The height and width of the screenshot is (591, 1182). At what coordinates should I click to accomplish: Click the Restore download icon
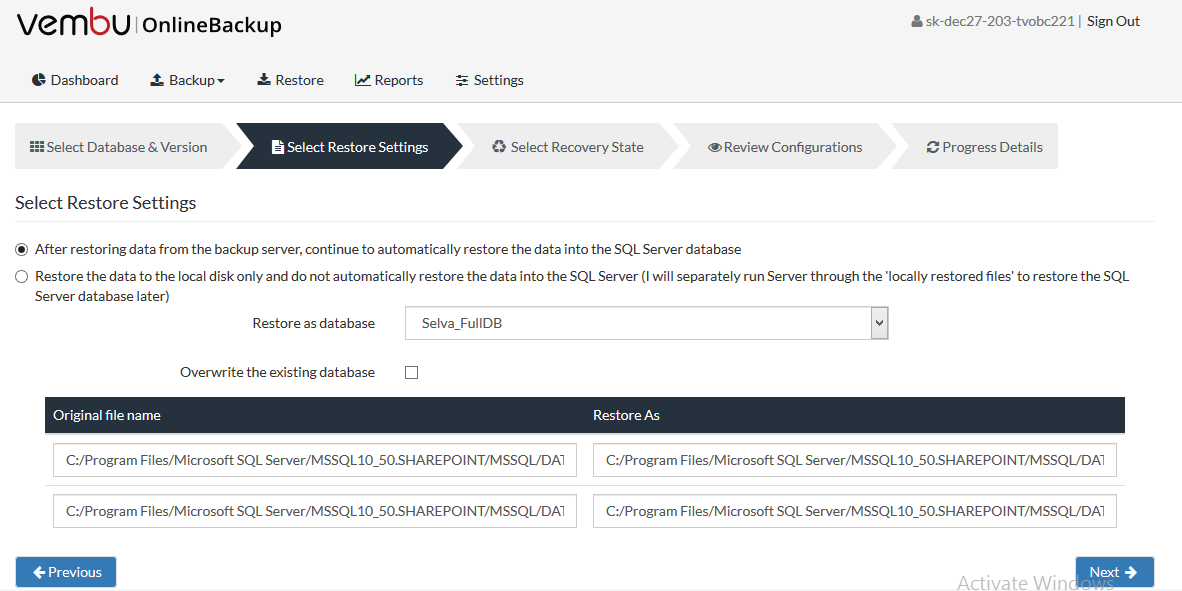(x=264, y=80)
